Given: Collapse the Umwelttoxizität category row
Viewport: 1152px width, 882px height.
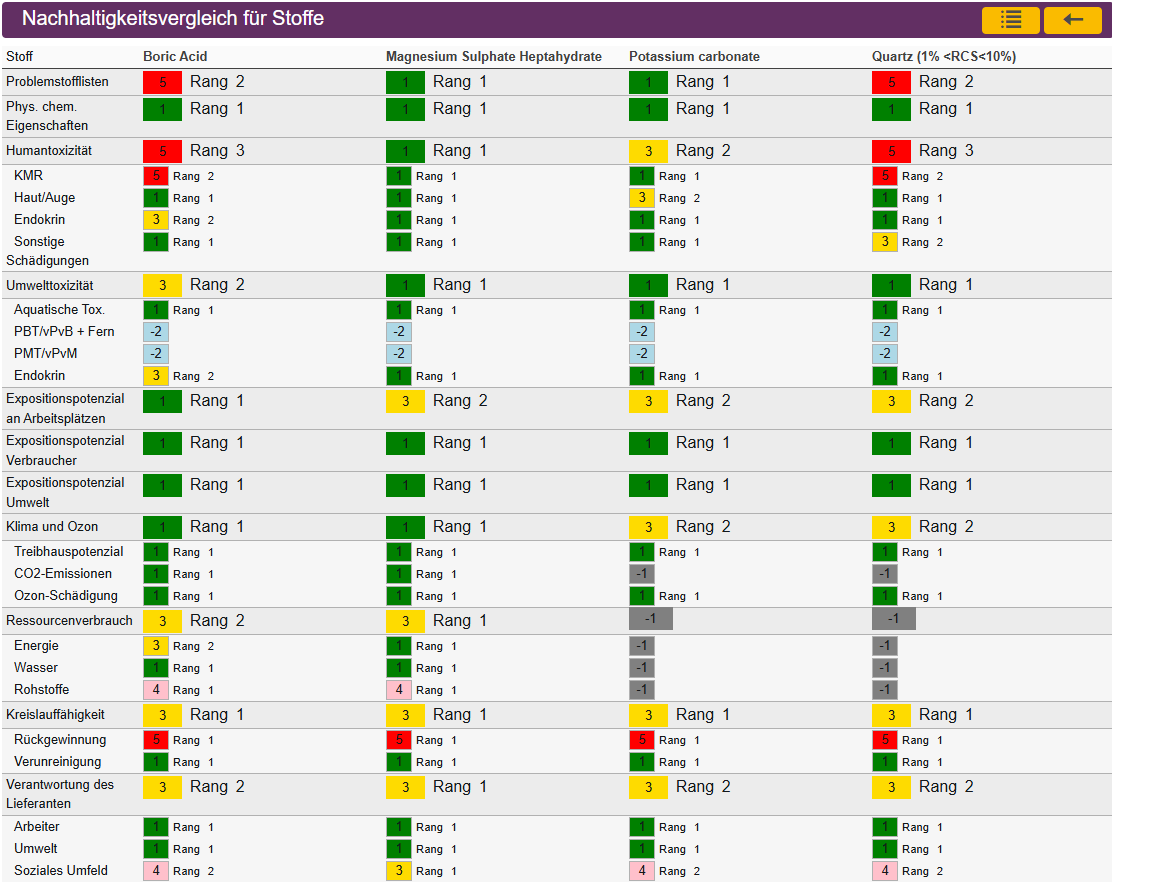Looking at the screenshot, I should 49,285.
